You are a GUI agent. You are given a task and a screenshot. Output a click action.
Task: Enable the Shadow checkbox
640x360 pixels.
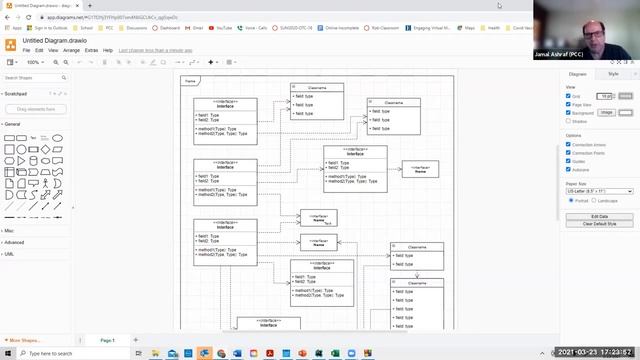click(x=568, y=121)
